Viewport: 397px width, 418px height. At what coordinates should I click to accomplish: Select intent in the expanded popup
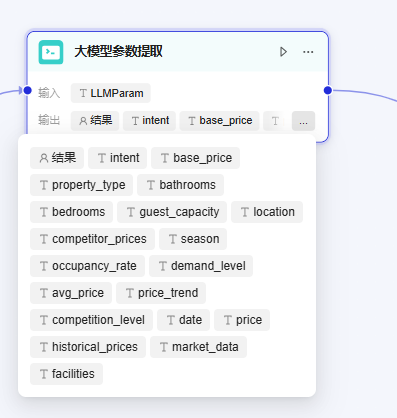pyautogui.click(x=118, y=158)
